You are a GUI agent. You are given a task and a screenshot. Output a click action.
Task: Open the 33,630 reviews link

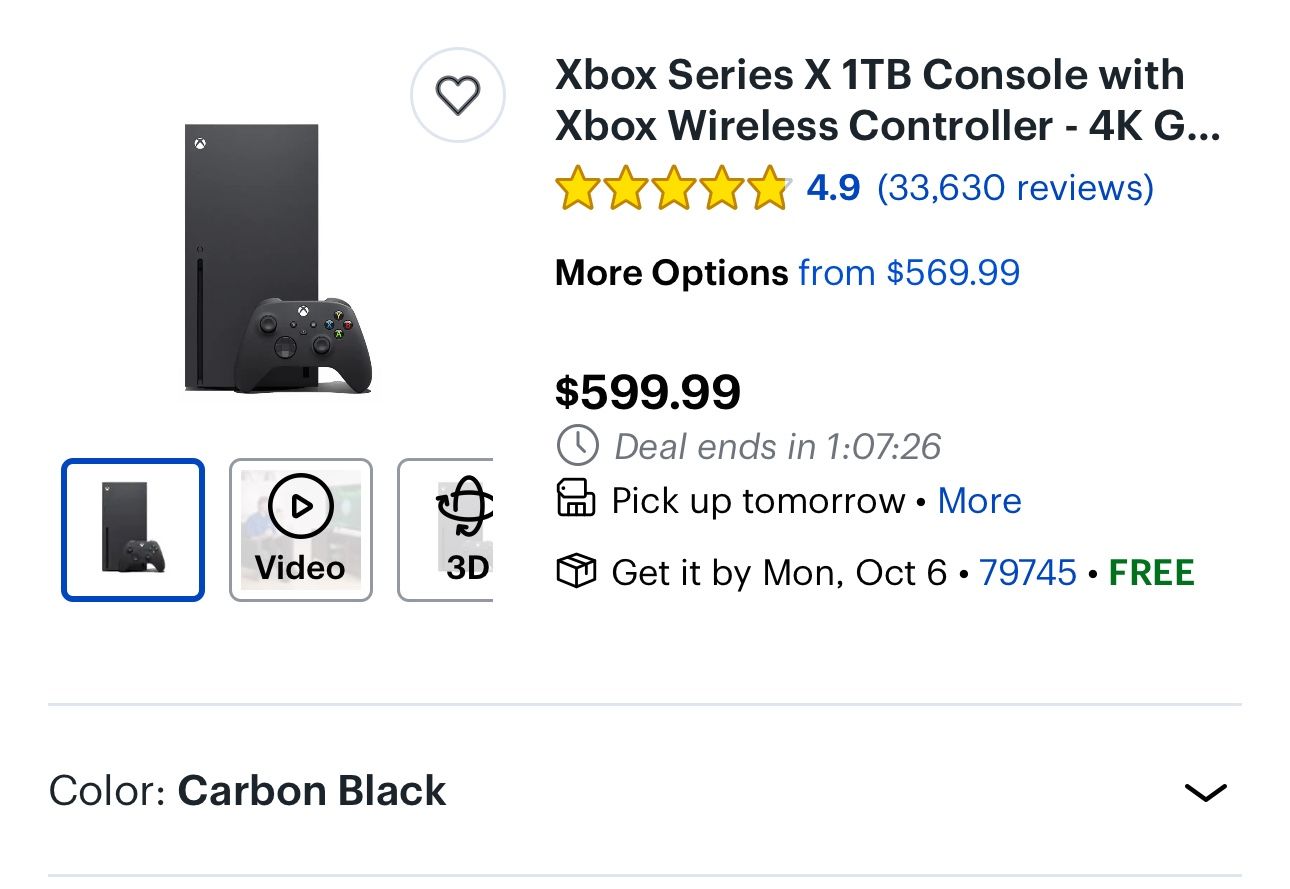1014,188
